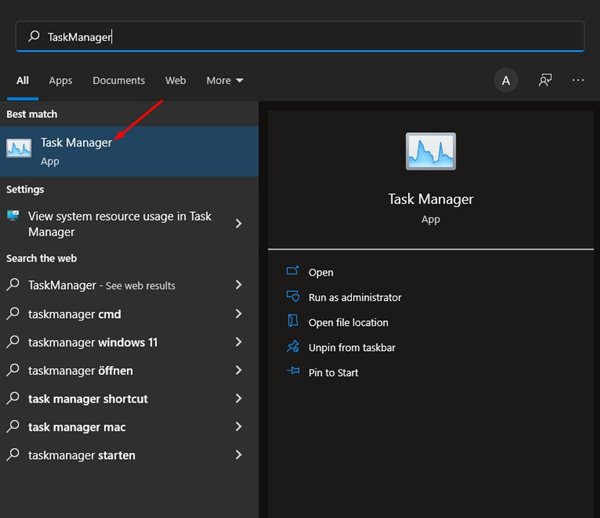The height and width of the screenshot is (518, 600).
Task: Switch to the Documents tab
Action: click(119, 81)
